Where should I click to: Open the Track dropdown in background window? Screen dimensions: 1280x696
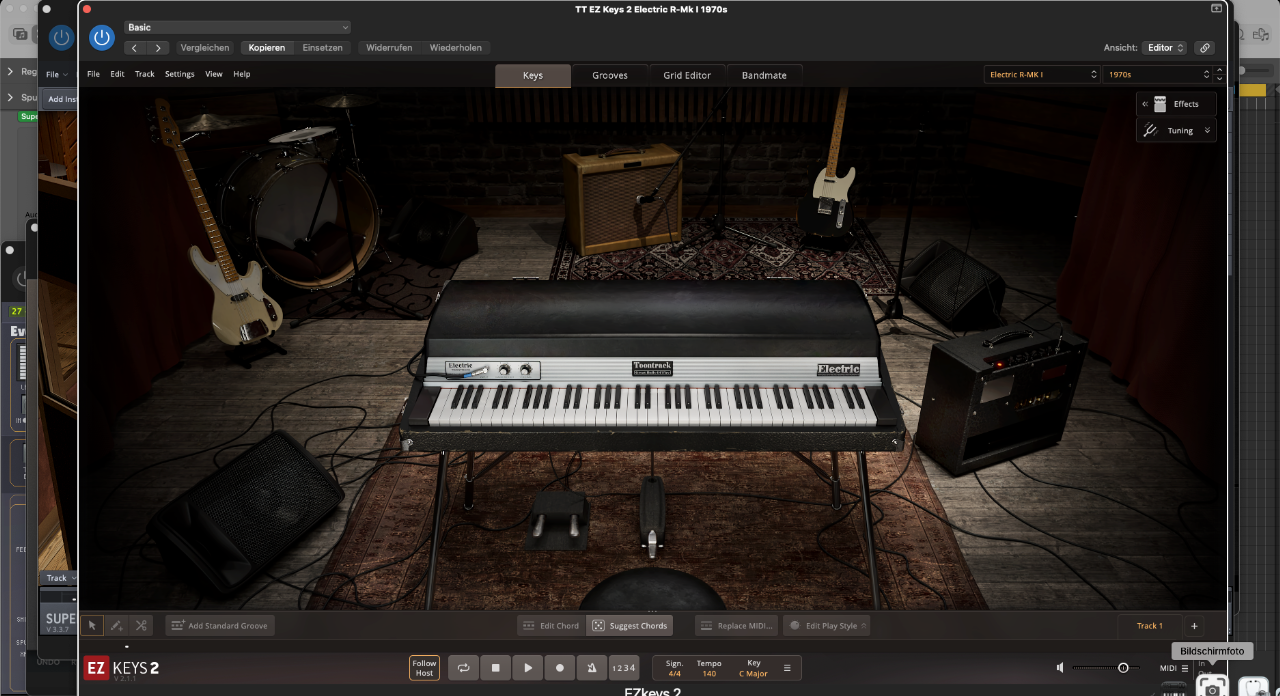pyautogui.click(x=60, y=578)
